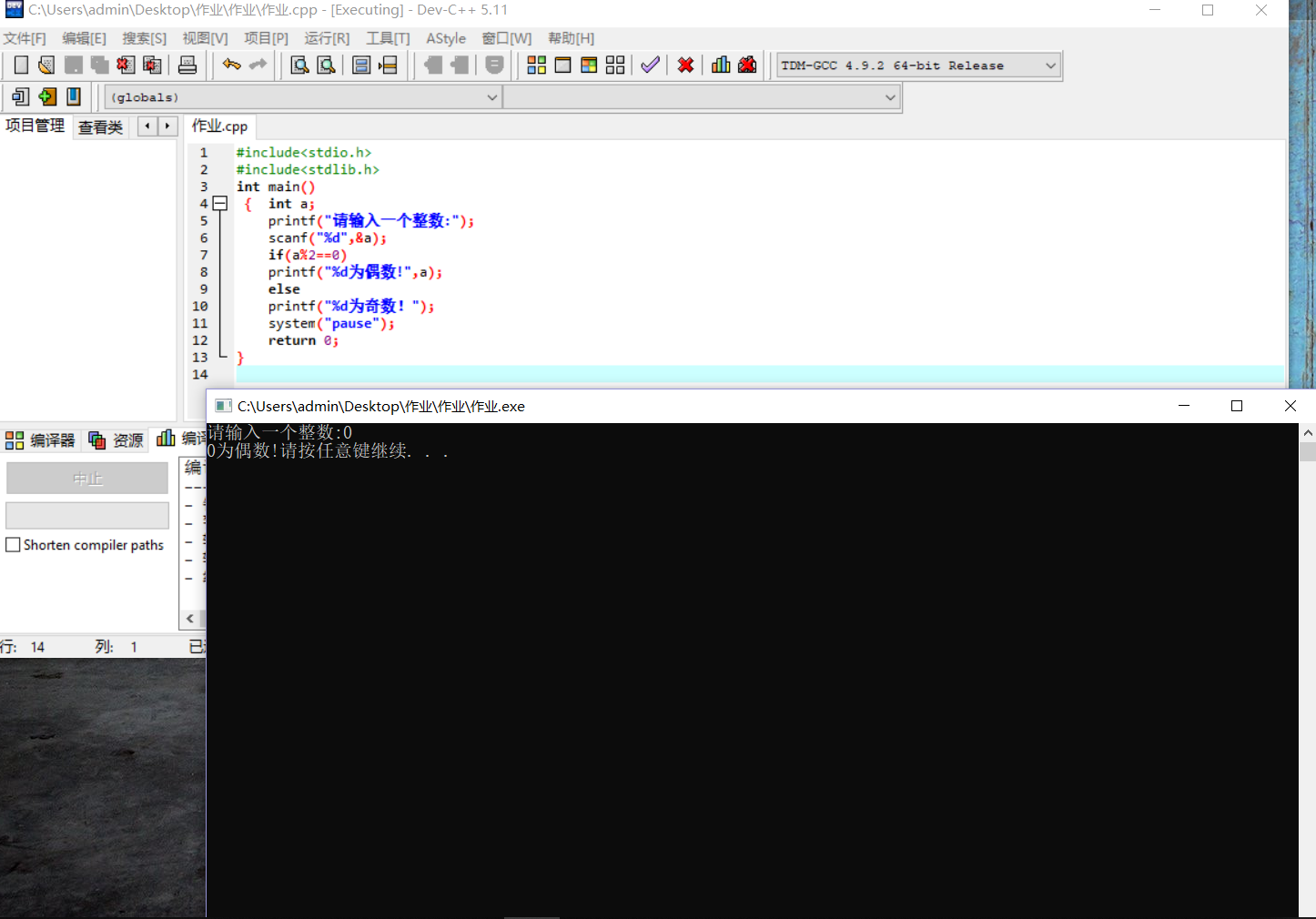Click the grayed shield-shaped project icon
The image size is (1316, 919).
click(x=494, y=66)
